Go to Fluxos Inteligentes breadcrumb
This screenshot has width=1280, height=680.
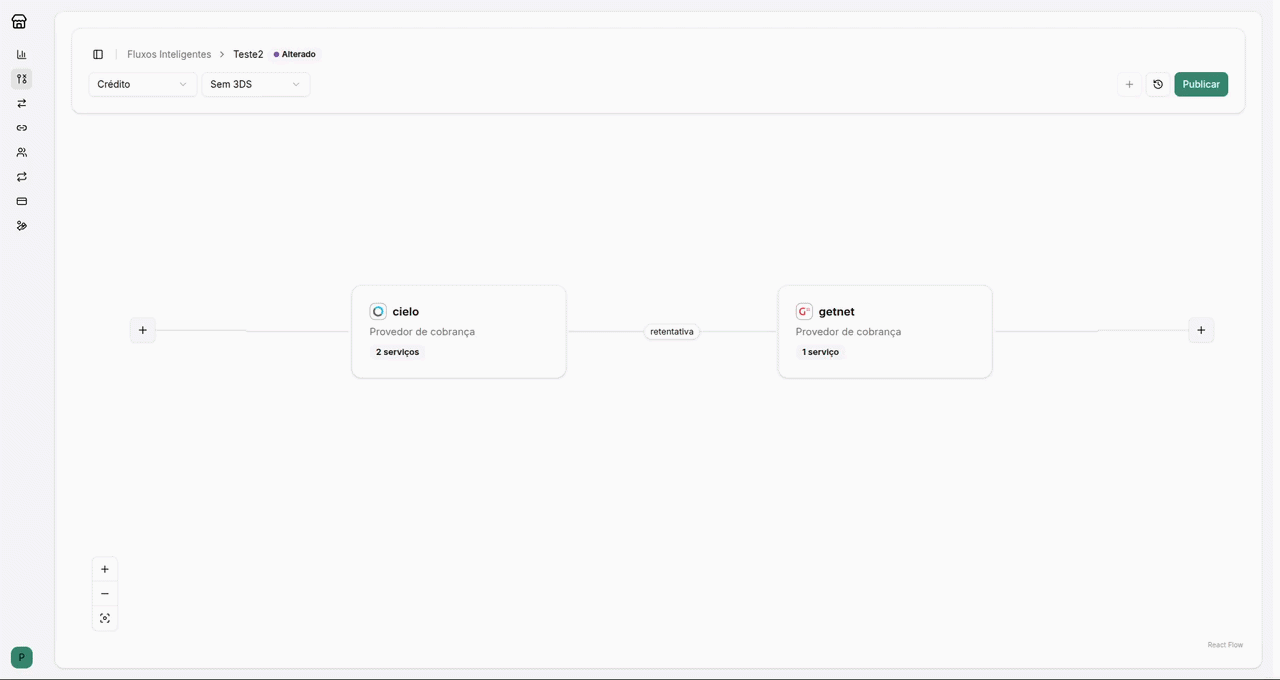[169, 55]
